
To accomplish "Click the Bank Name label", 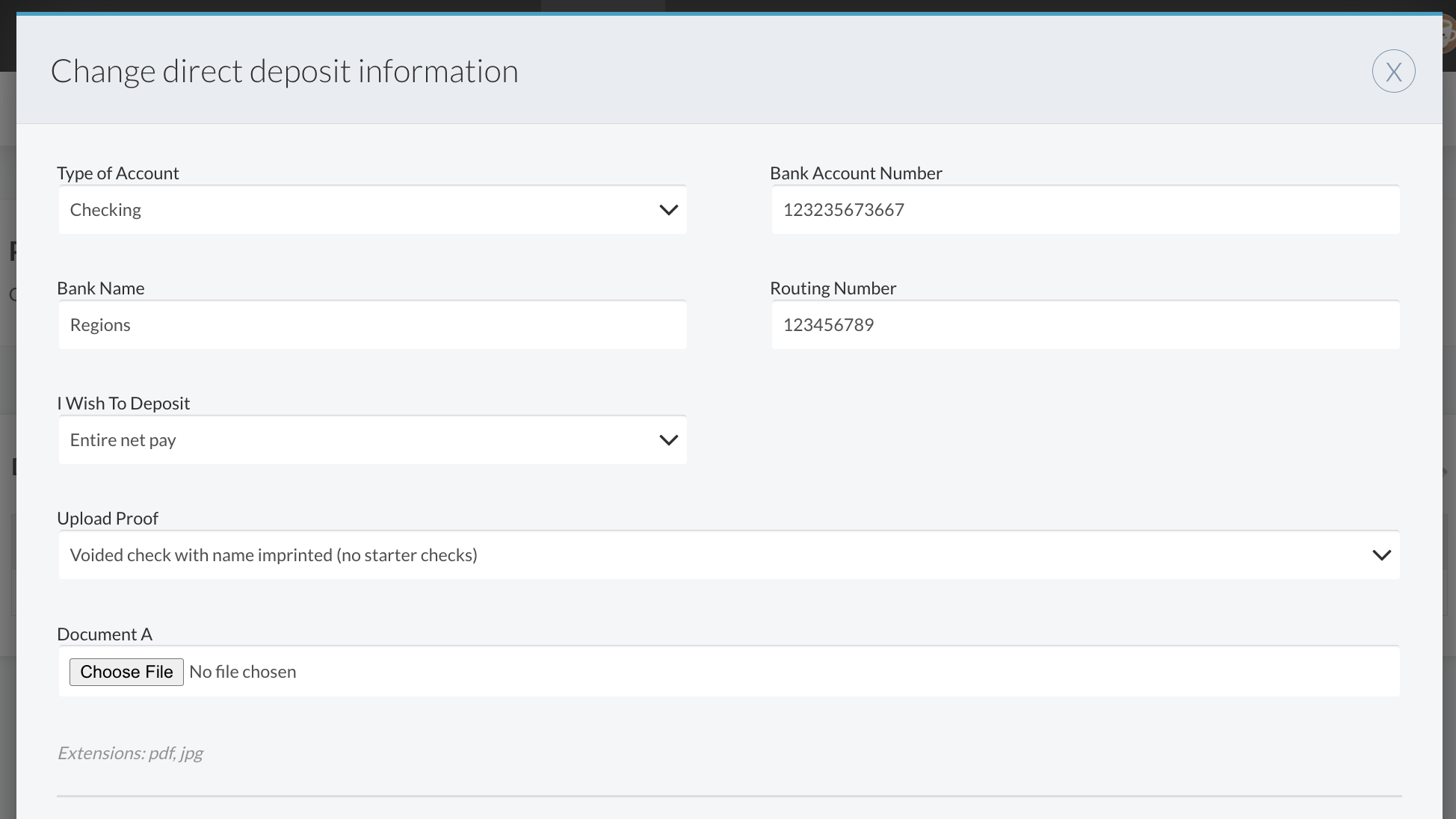I will click(x=101, y=288).
